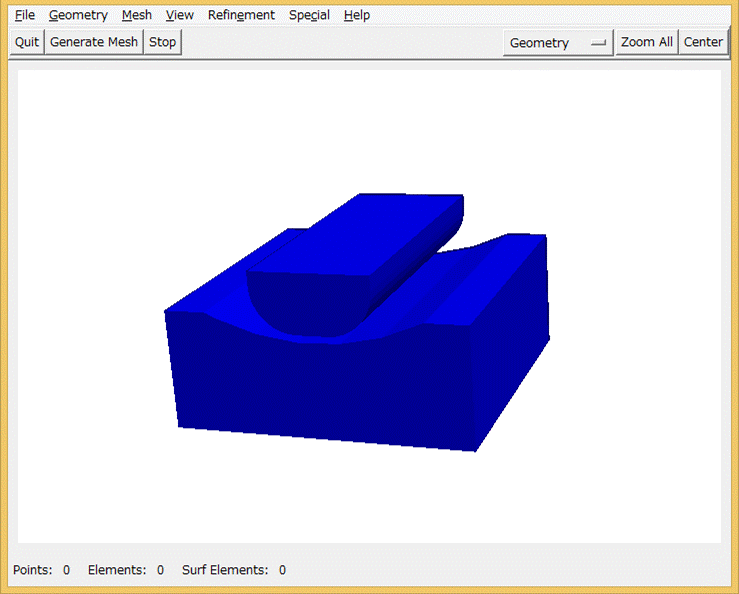
Task: Open the Geometry menu
Action: tap(78, 15)
